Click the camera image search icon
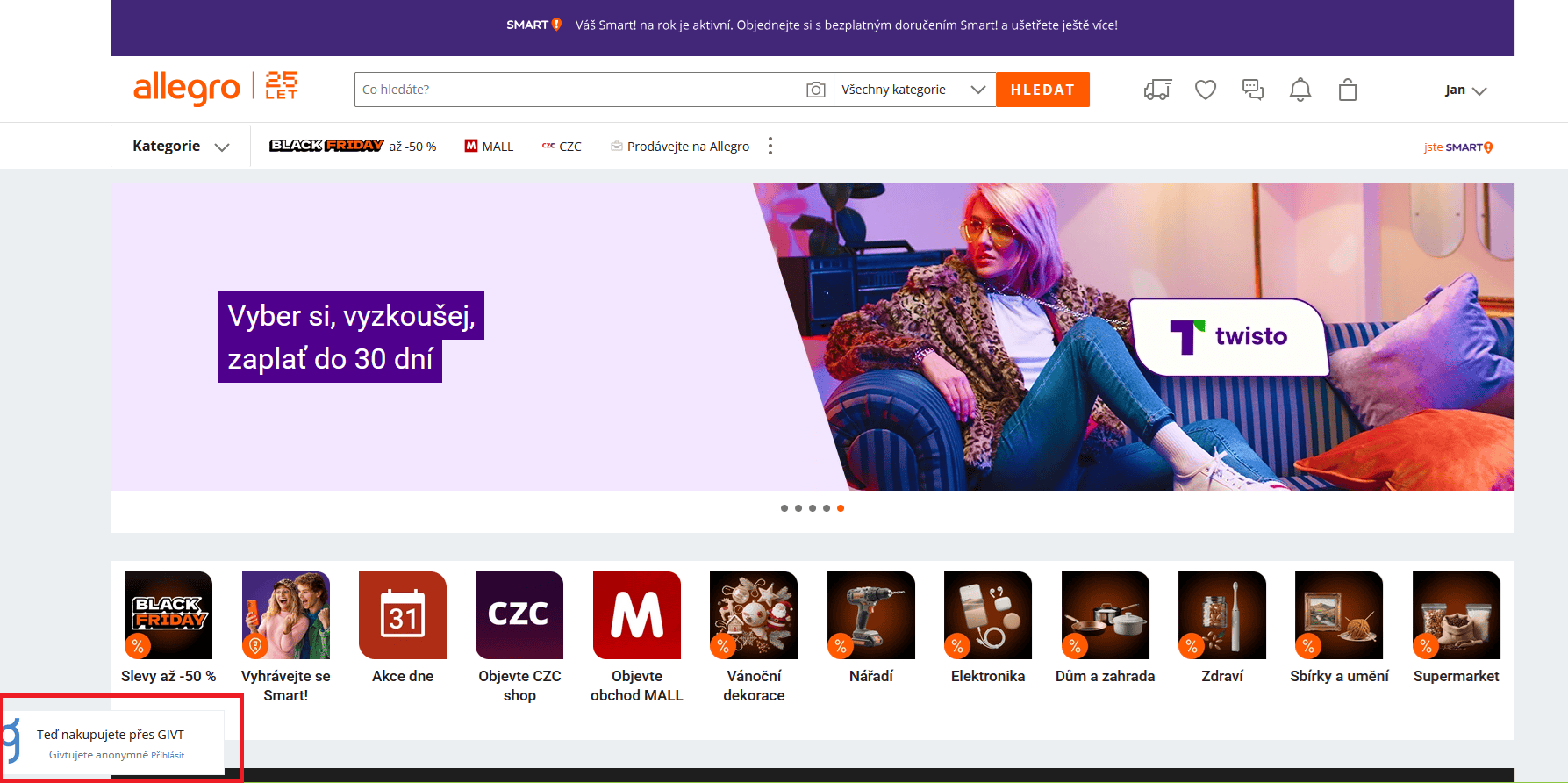 pyautogui.click(x=815, y=90)
